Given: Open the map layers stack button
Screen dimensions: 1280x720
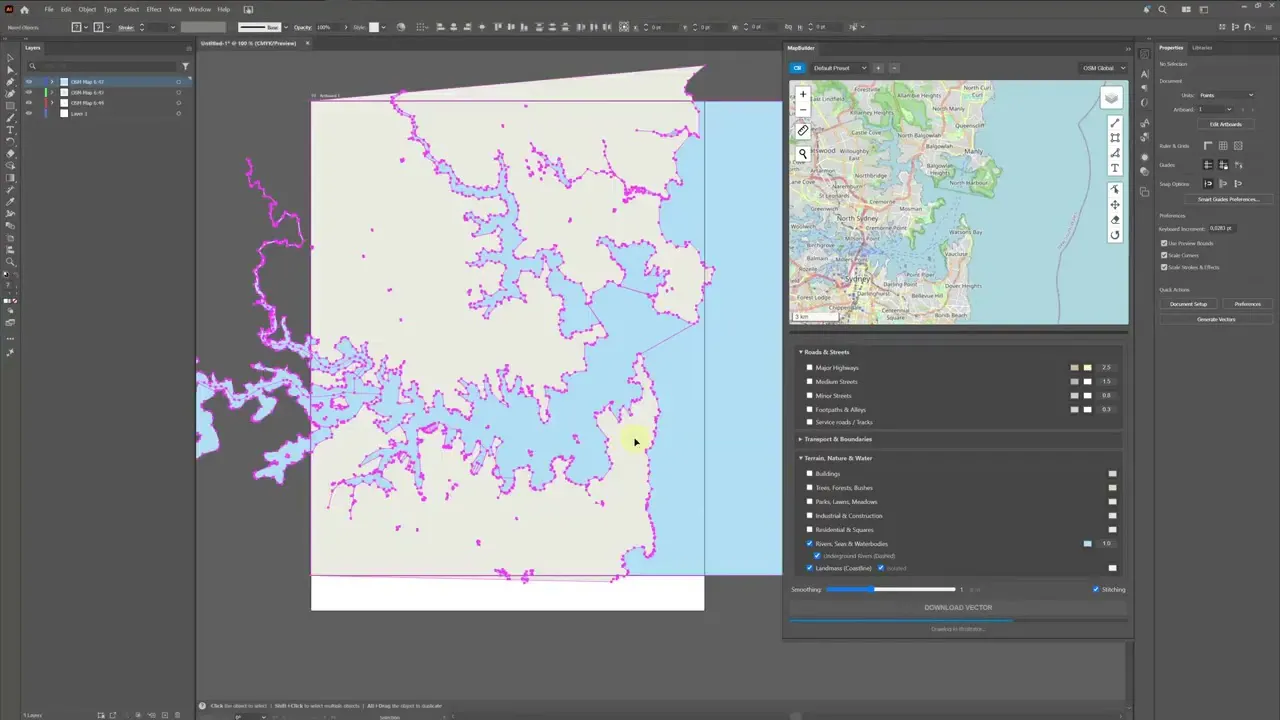Looking at the screenshot, I should [x=1112, y=98].
